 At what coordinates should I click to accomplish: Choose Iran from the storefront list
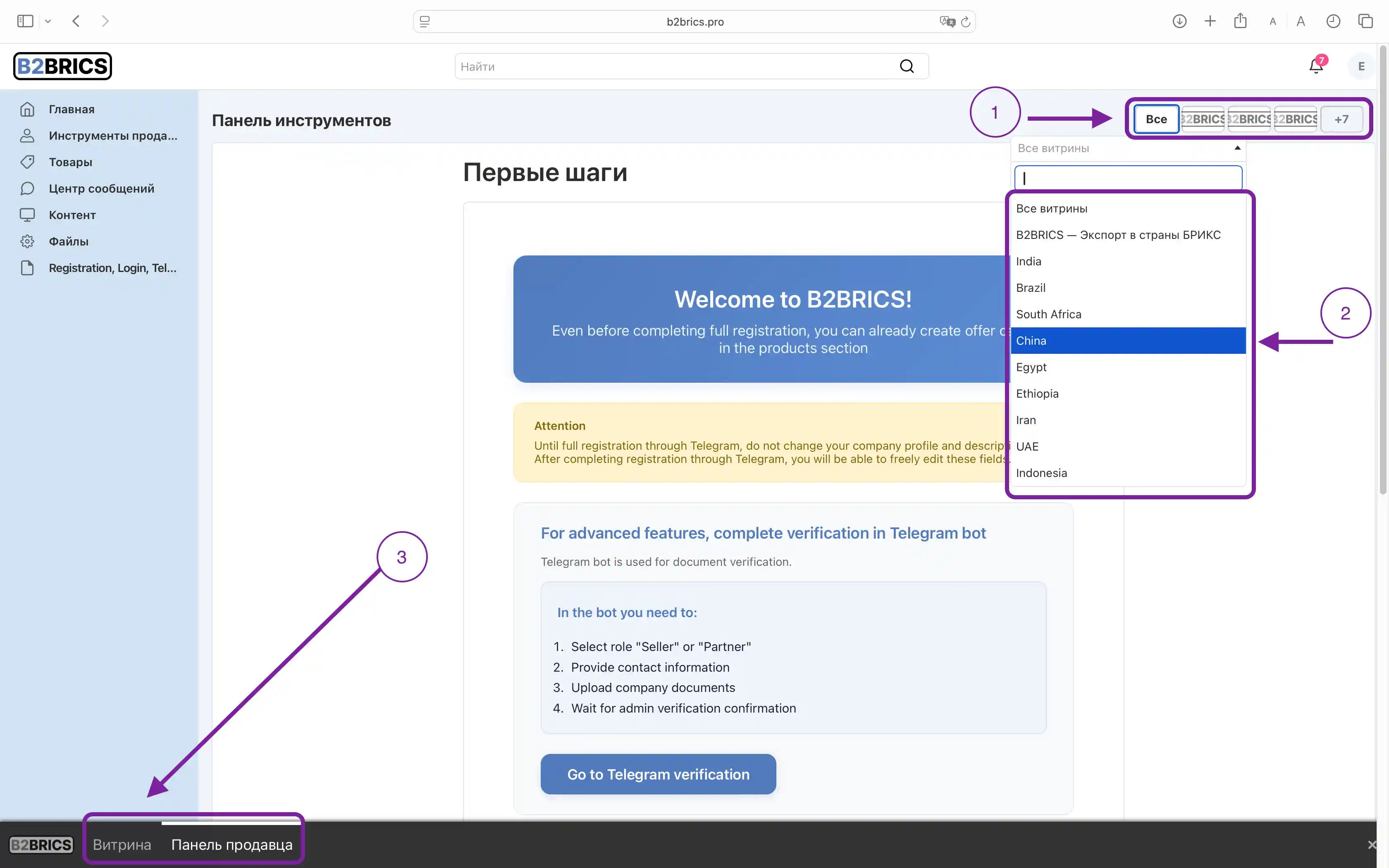coord(1128,420)
